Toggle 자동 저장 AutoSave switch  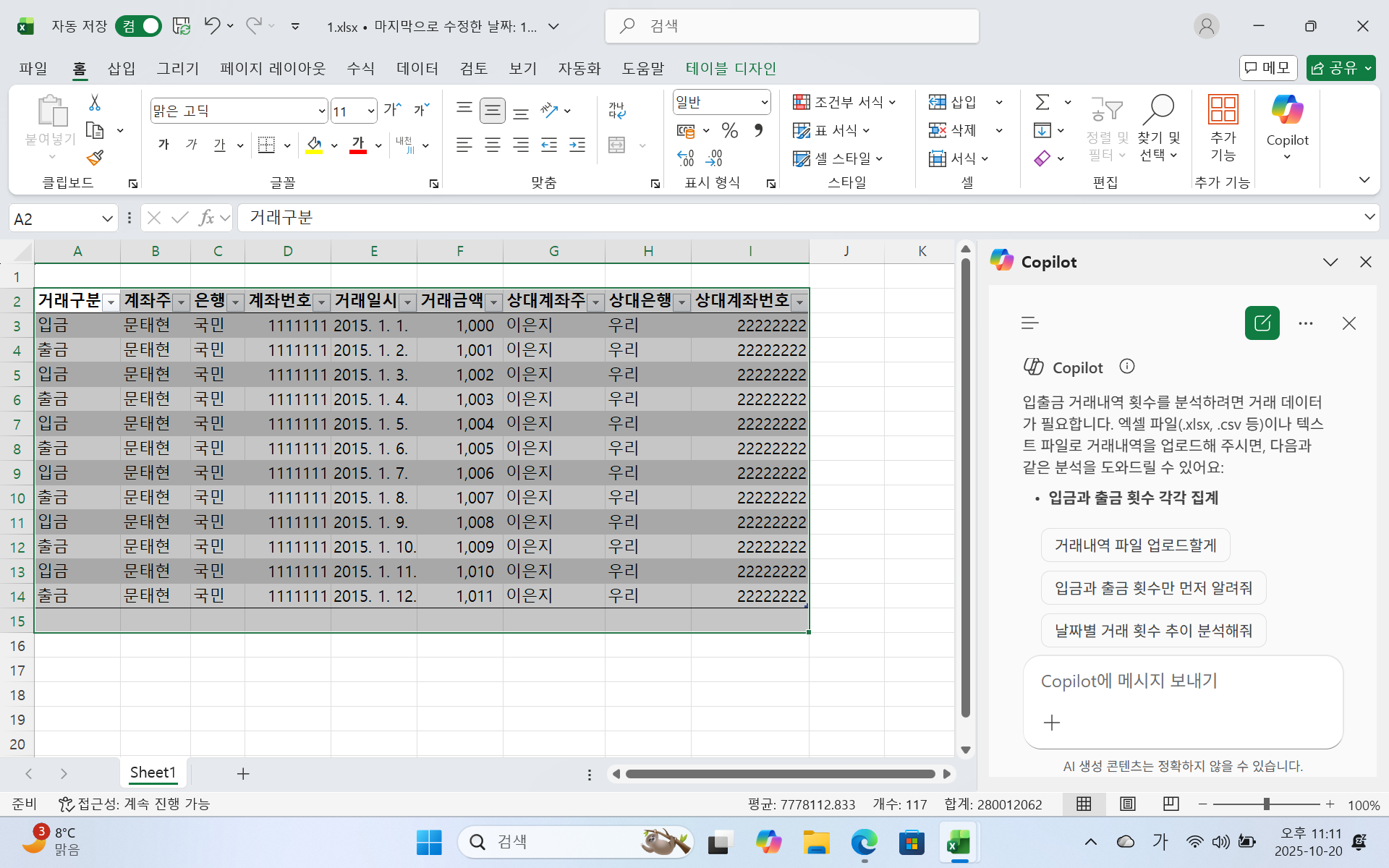pyautogui.click(x=137, y=25)
